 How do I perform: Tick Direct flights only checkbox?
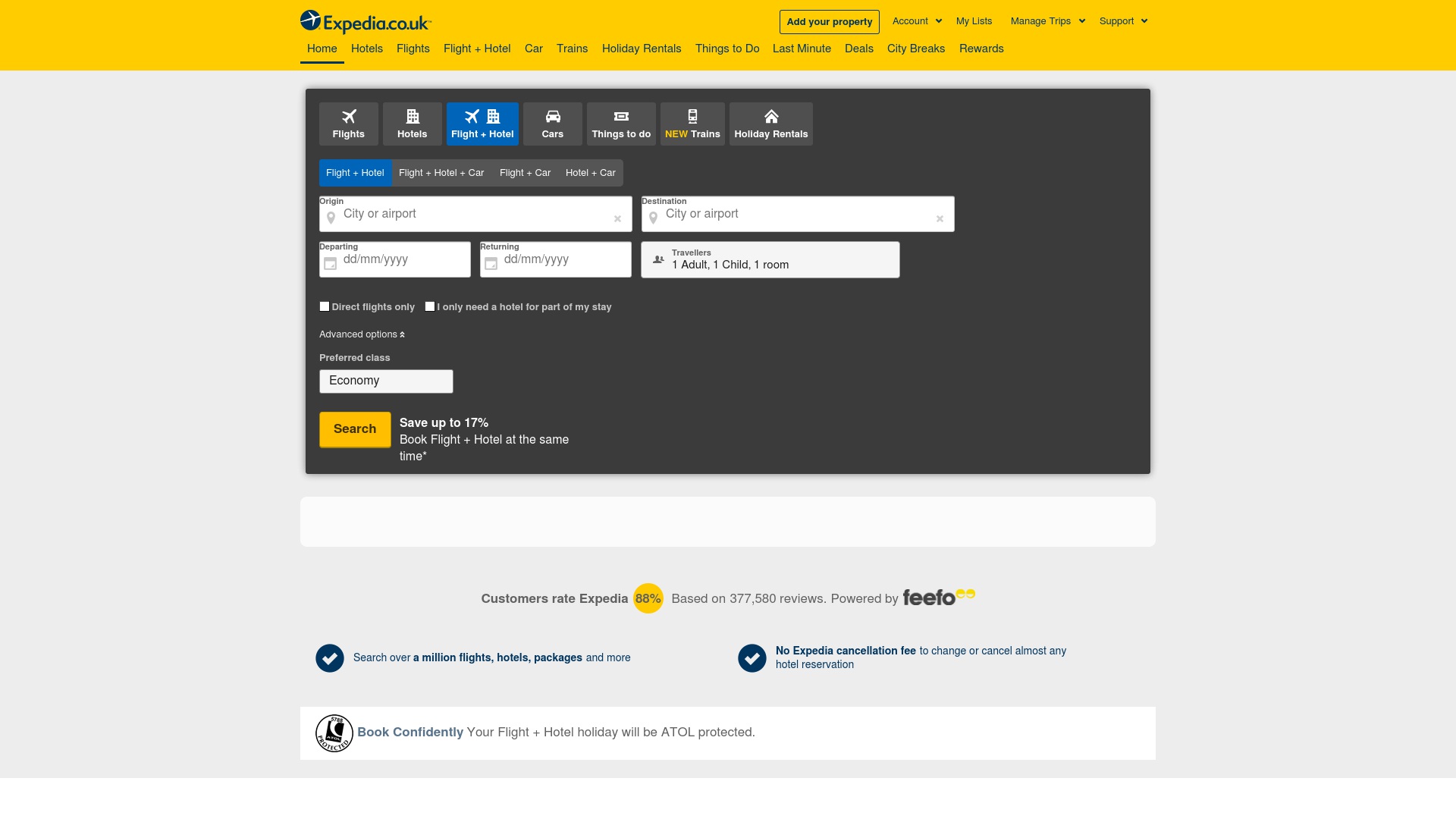(325, 306)
